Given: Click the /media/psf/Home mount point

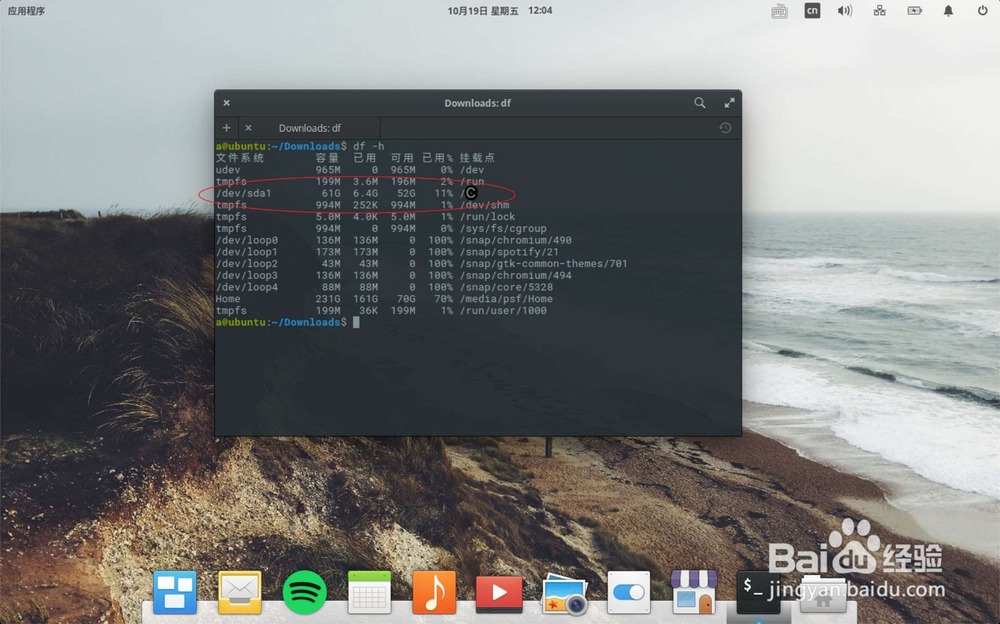Looking at the screenshot, I should click(x=506, y=299).
